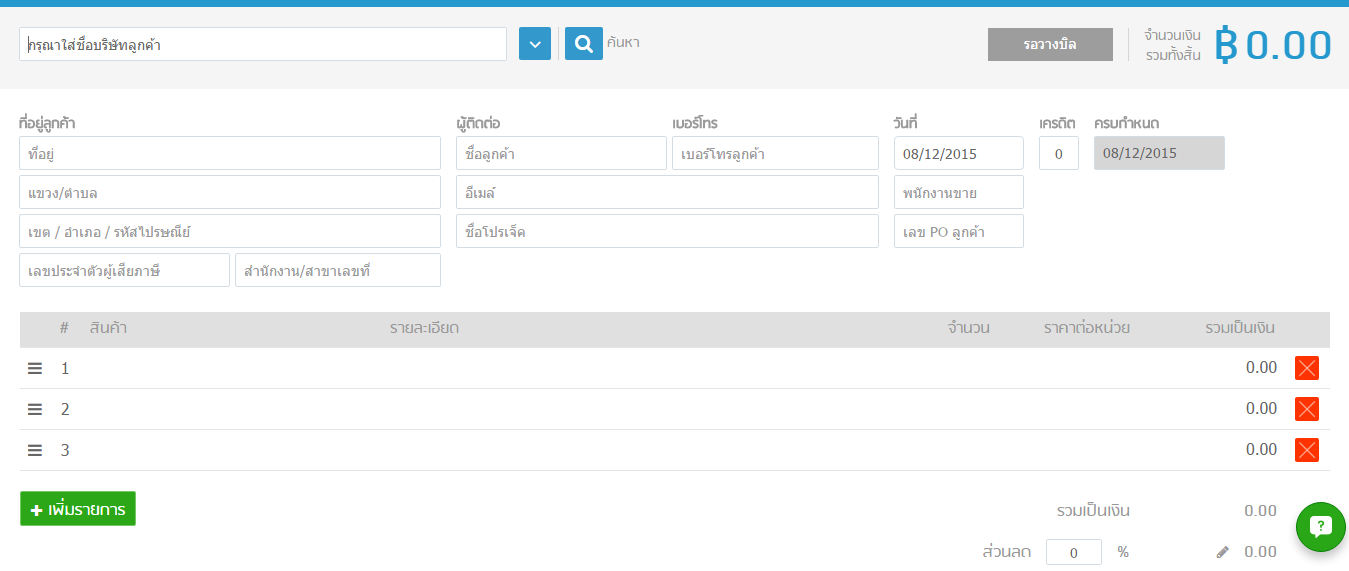The height and width of the screenshot is (571, 1349).
Task: Click the สำนักงาน/สาขาเลขที่ branch field
Action: coord(338,270)
